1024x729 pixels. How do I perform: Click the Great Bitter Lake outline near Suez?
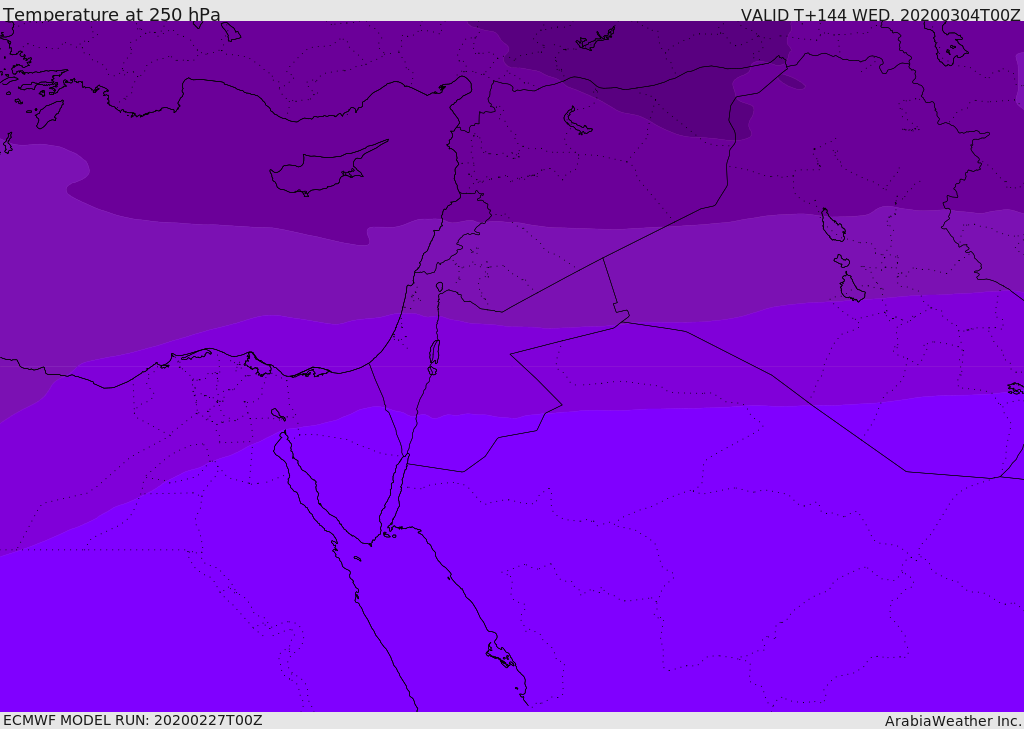coord(278,414)
